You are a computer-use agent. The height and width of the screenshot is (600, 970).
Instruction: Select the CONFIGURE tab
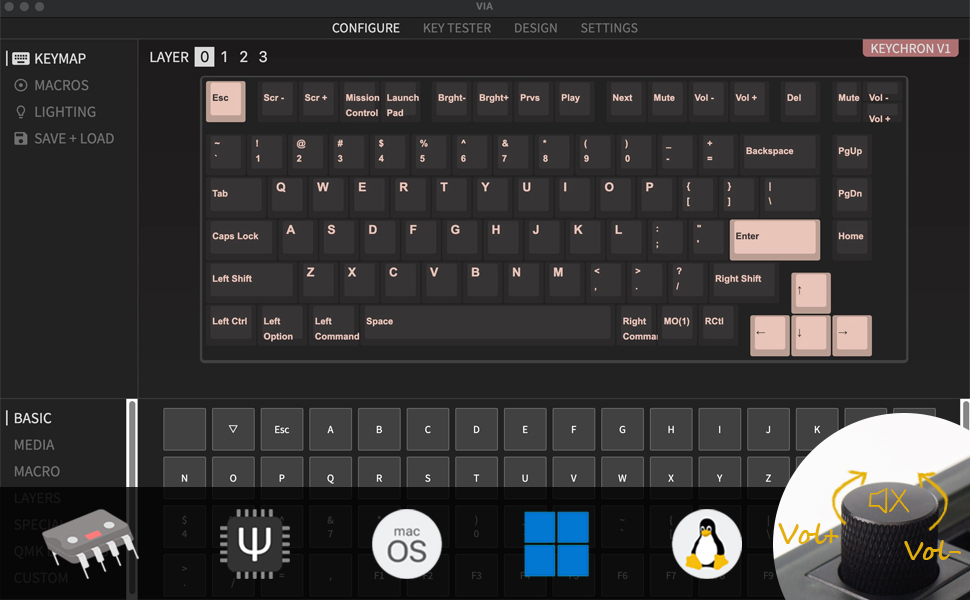pyautogui.click(x=366, y=28)
